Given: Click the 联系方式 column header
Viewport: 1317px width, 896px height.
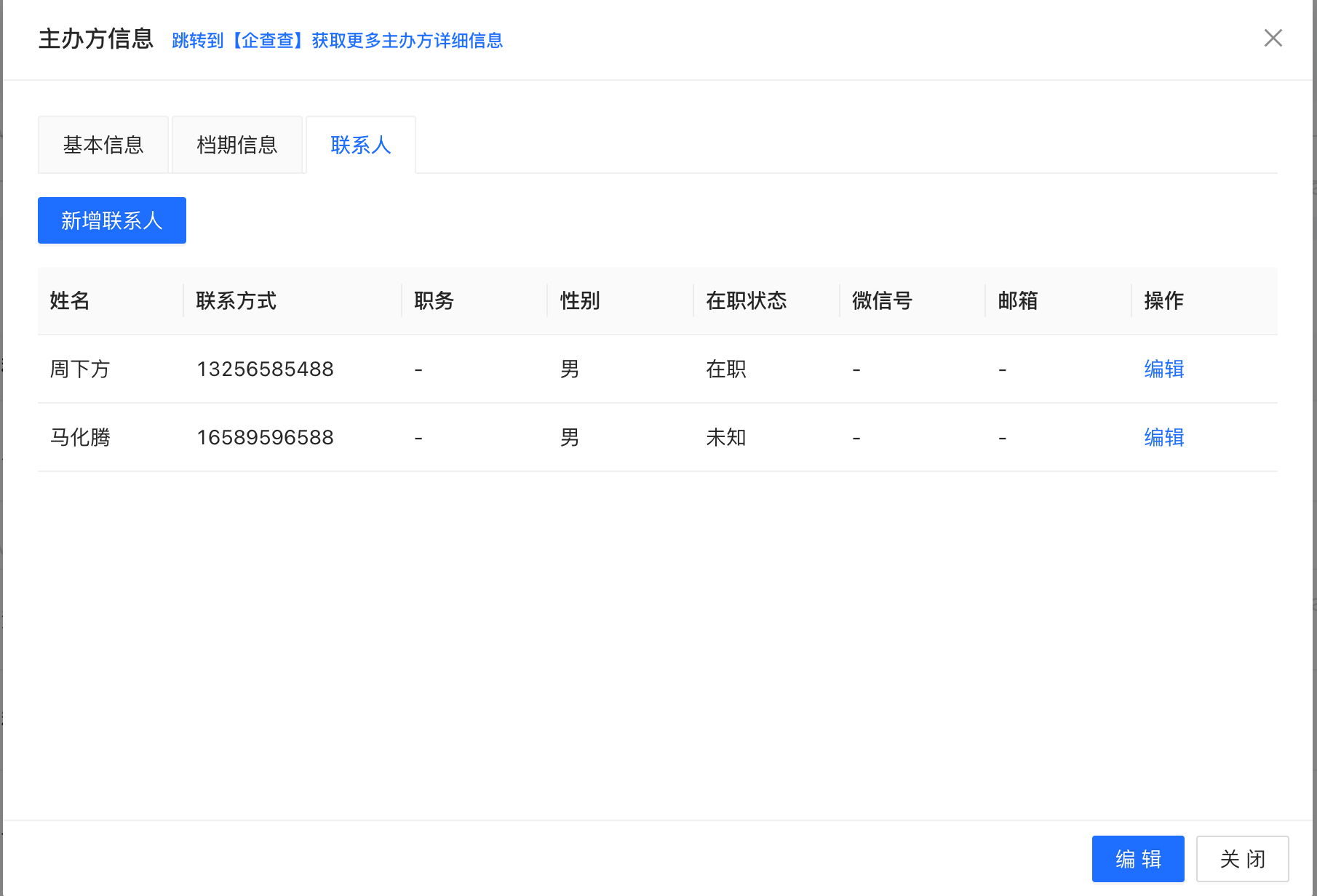Looking at the screenshot, I should coord(236,301).
